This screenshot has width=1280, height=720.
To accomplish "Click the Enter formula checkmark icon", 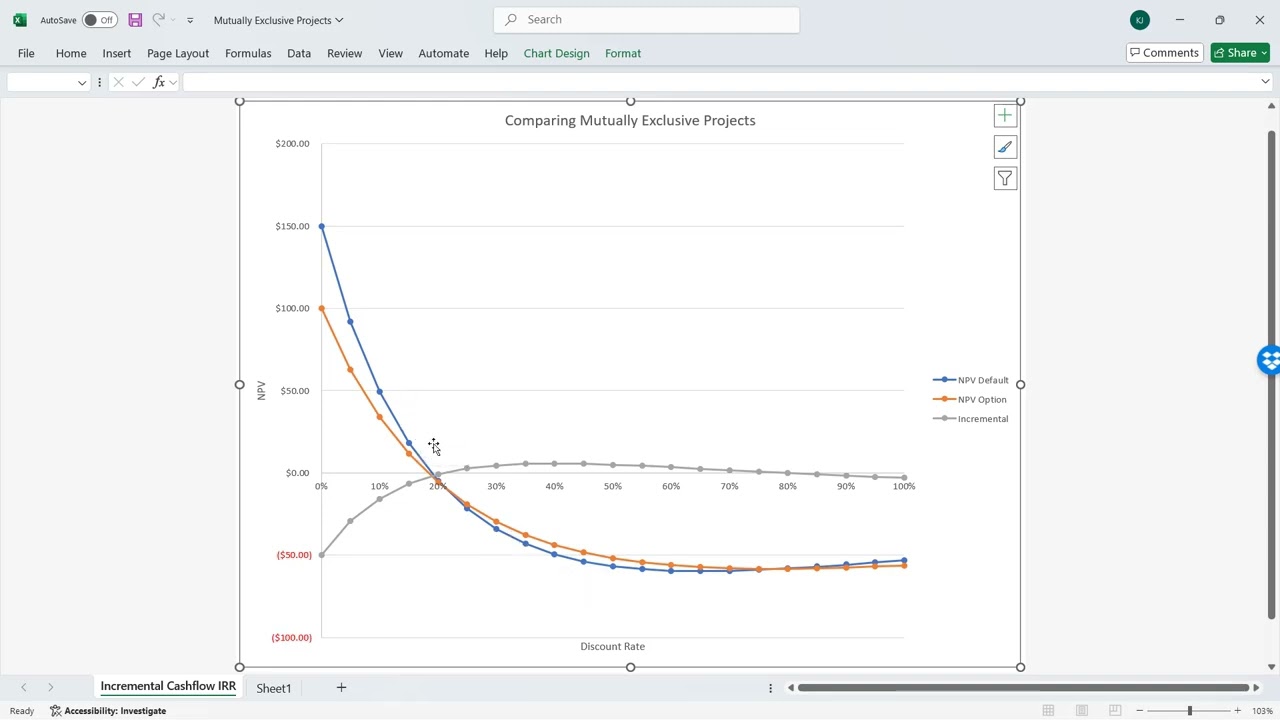I will [x=138, y=82].
